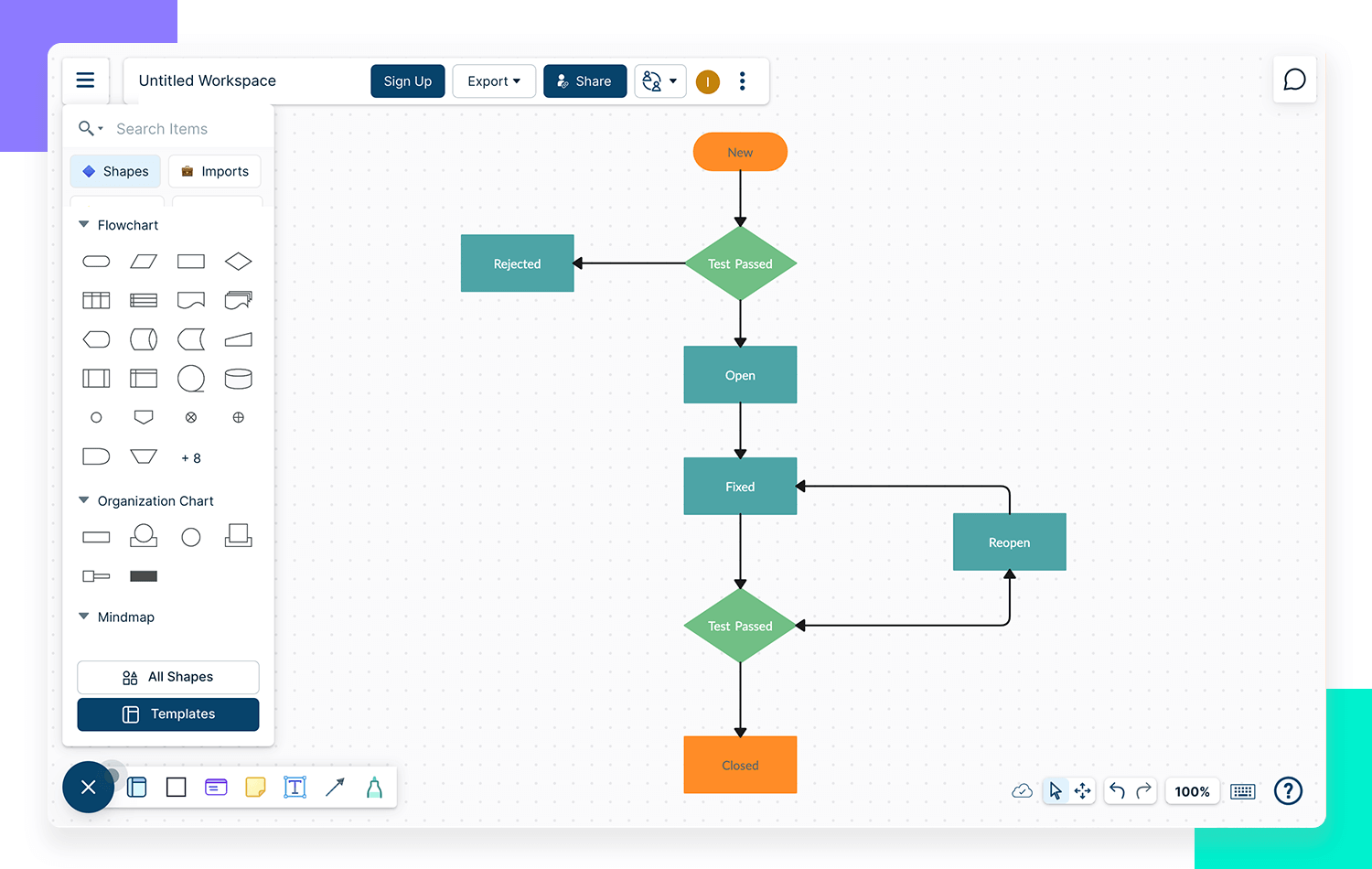Pick the document flowchart shape
The width and height of the screenshot is (1372, 869).
point(191,300)
